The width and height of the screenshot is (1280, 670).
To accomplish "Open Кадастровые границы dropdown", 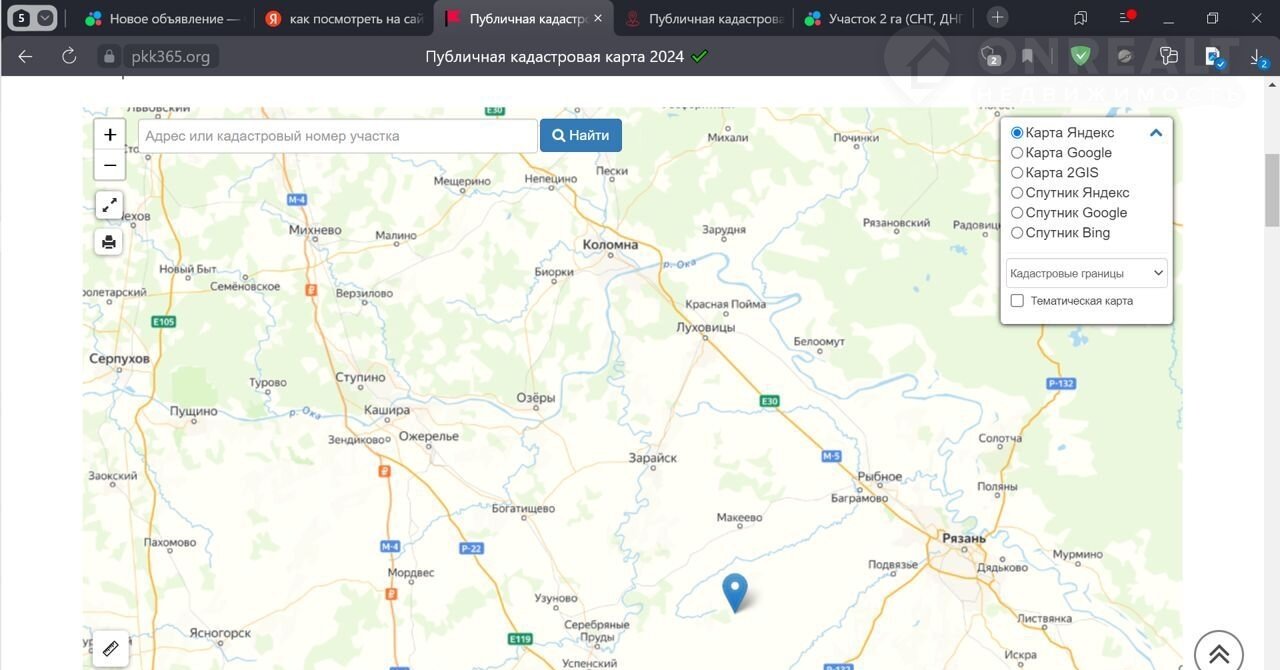I will point(1086,273).
